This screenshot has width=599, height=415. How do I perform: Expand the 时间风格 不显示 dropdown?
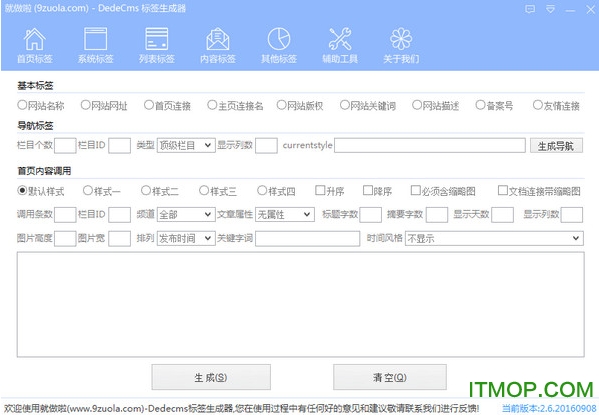pos(494,238)
